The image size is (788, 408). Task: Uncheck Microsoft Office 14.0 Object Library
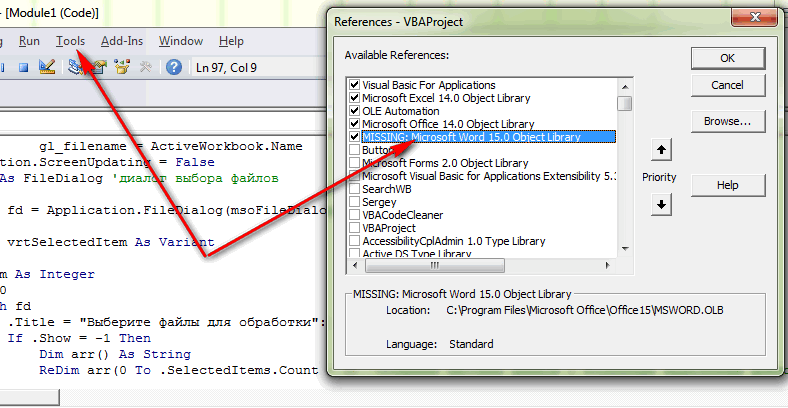click(x=354, y=124)
